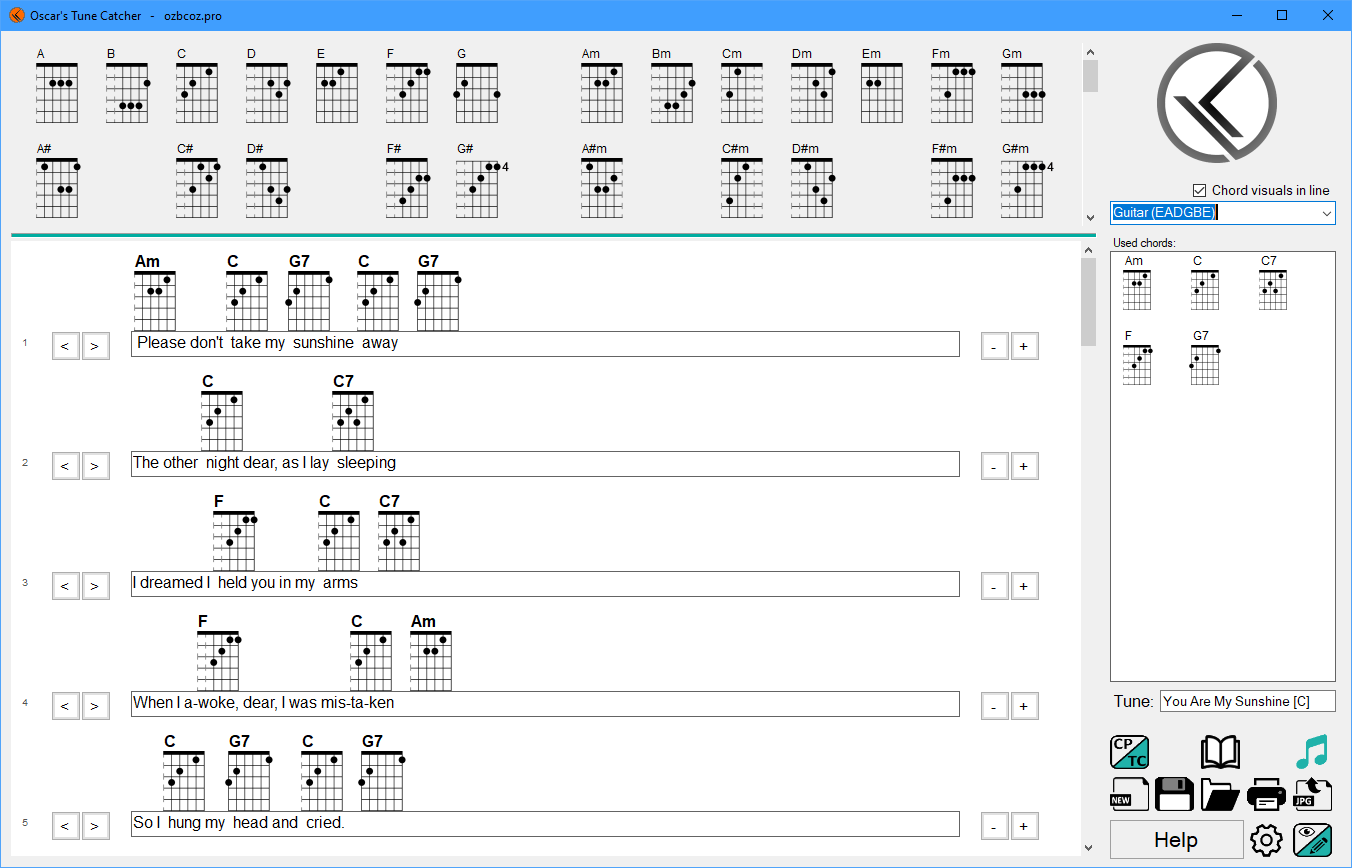Open the songbook icon
This screenshot has height=868, width=1352.
[1220, 752]
